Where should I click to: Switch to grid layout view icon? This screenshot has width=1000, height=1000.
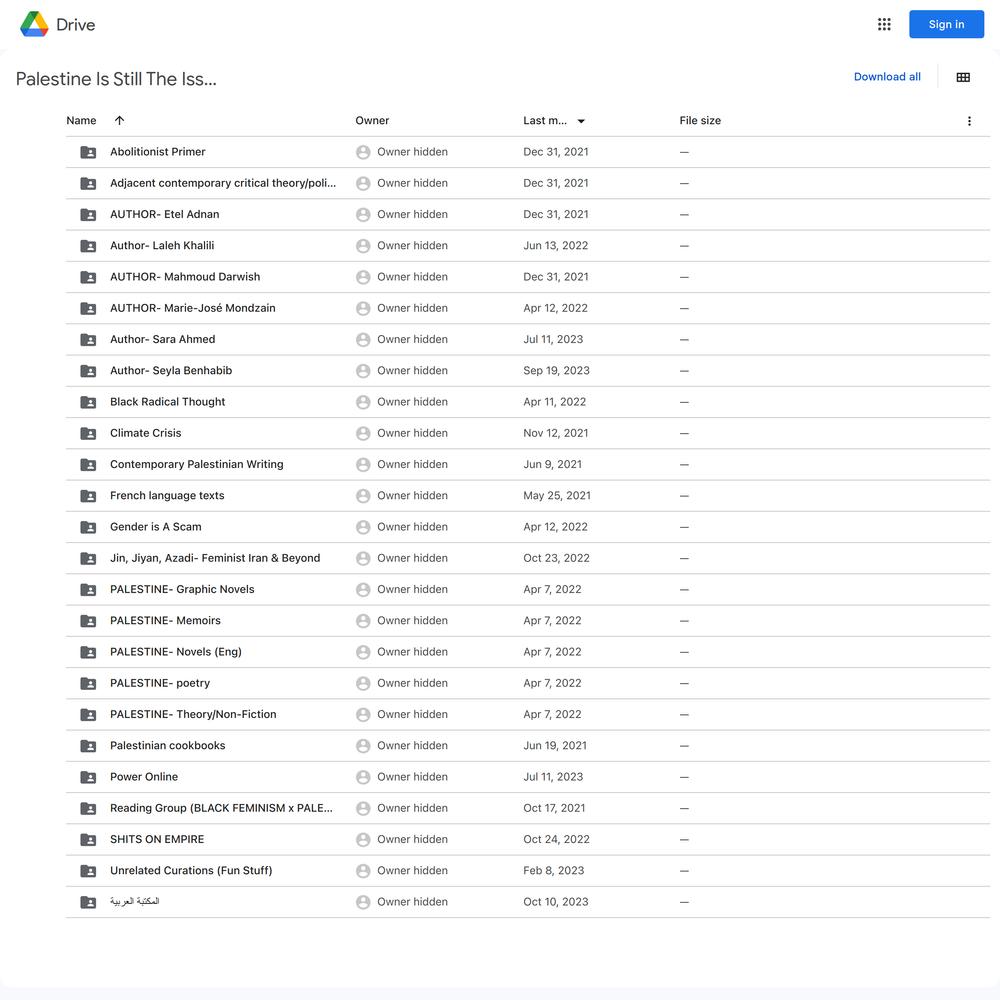point(963,77)
